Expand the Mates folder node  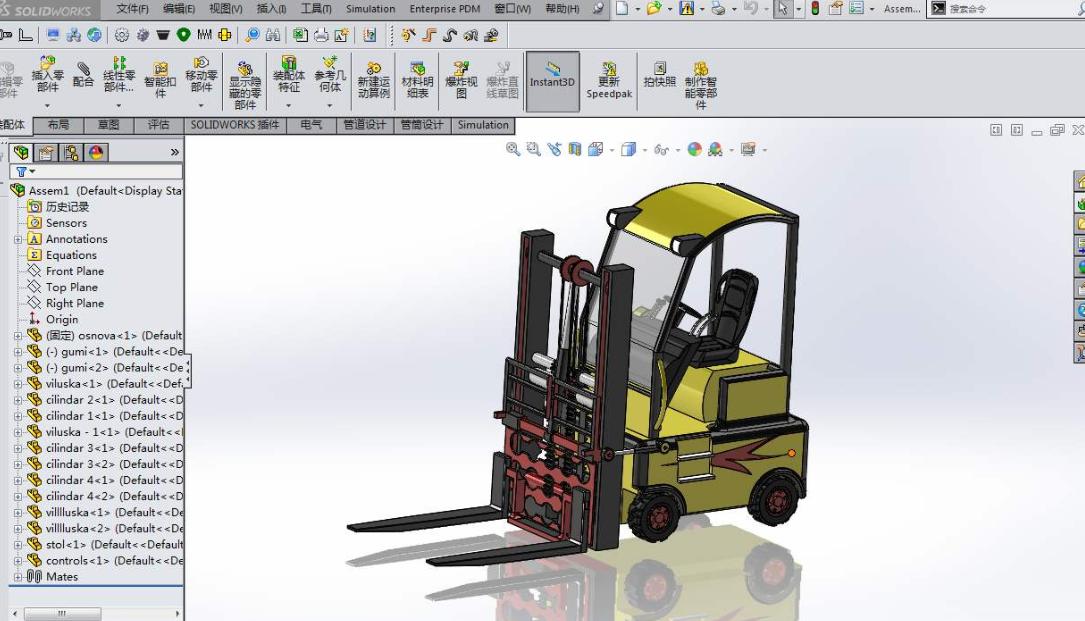[18, 577]
